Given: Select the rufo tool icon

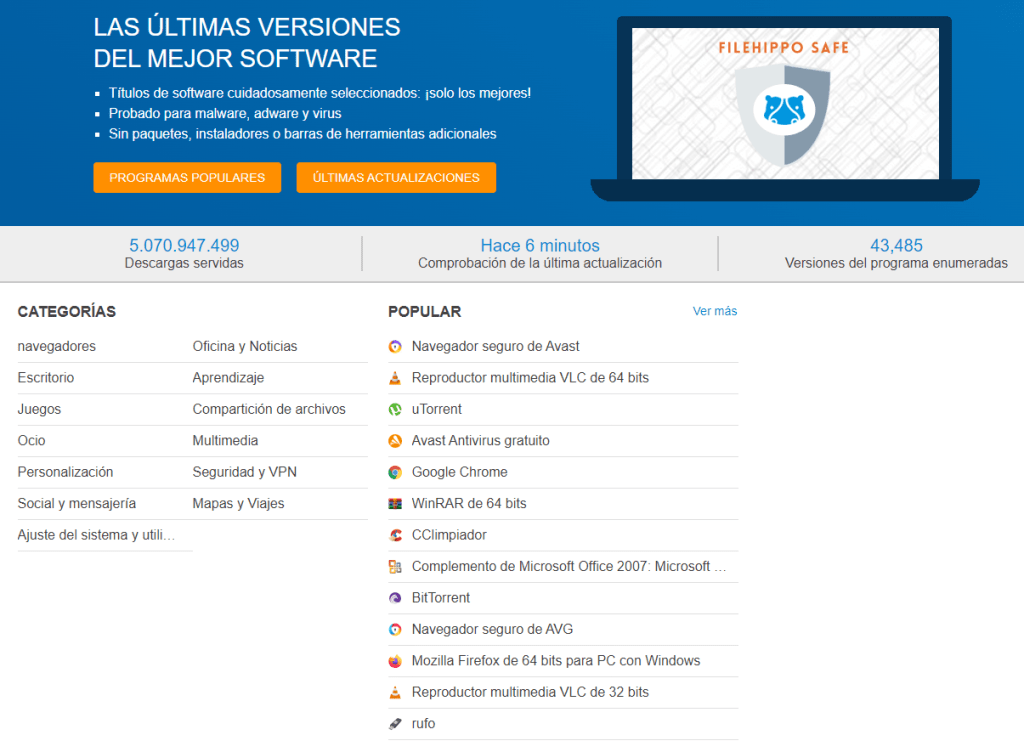Looking at the screenshot, I should (x=396, y=723).
